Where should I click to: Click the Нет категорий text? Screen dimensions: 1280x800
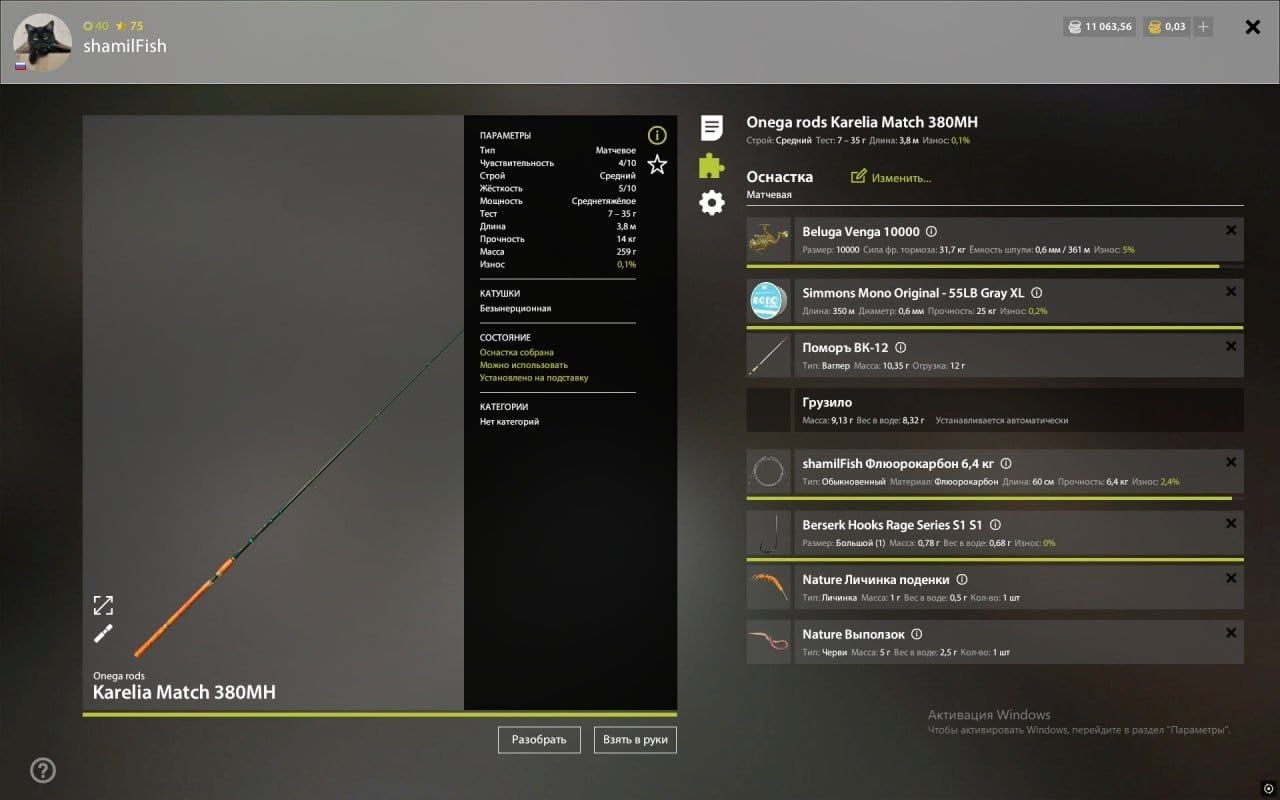pos(509,422)
